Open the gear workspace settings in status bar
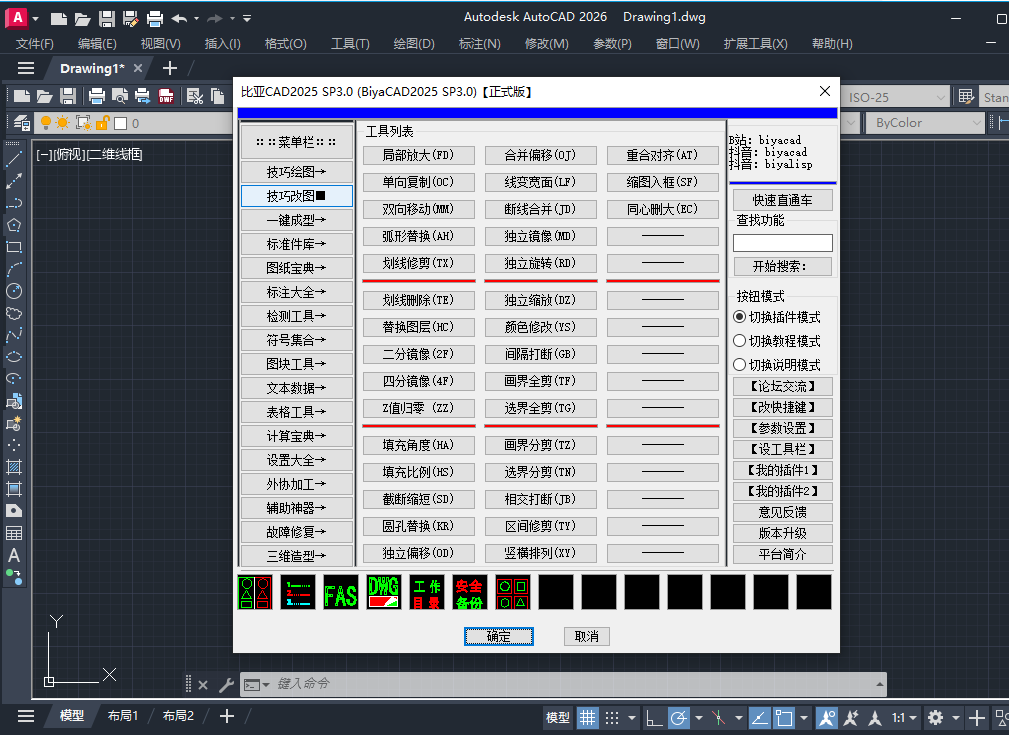 (935, 717)
